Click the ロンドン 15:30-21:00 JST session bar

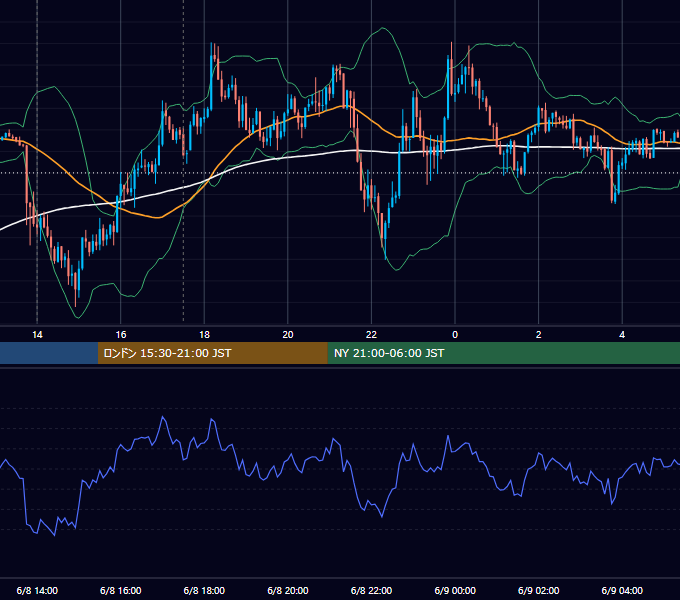pyautogui.click(x=212, y=353)
